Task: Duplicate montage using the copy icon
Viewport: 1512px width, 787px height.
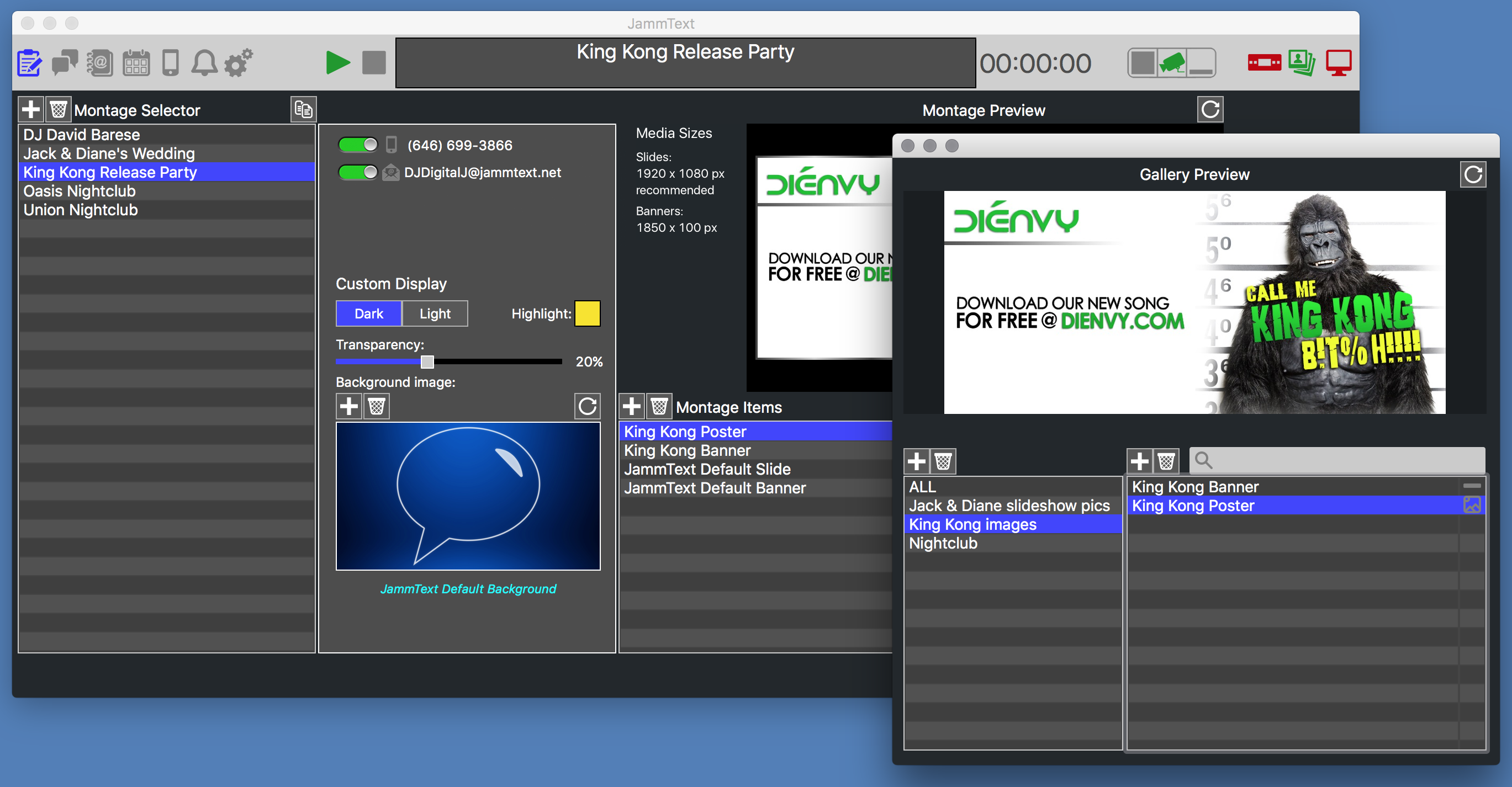Action: 304,110
